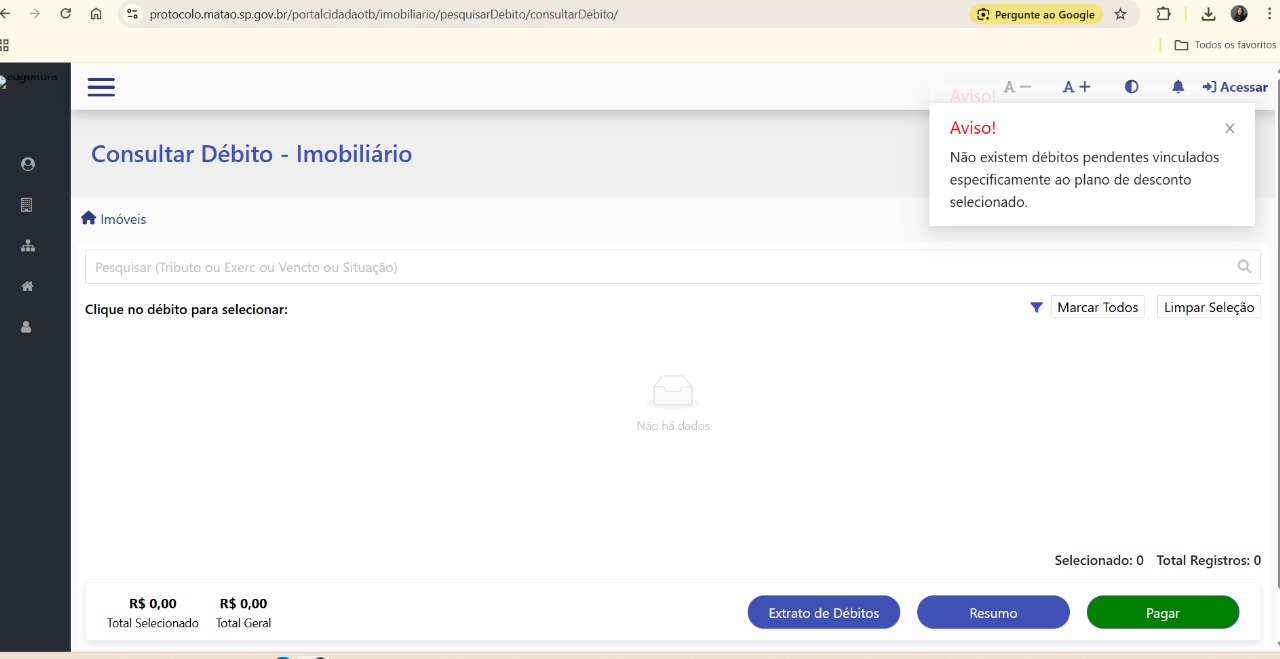
Task: Click the green Pagar button
Action: coord(1162,613)
